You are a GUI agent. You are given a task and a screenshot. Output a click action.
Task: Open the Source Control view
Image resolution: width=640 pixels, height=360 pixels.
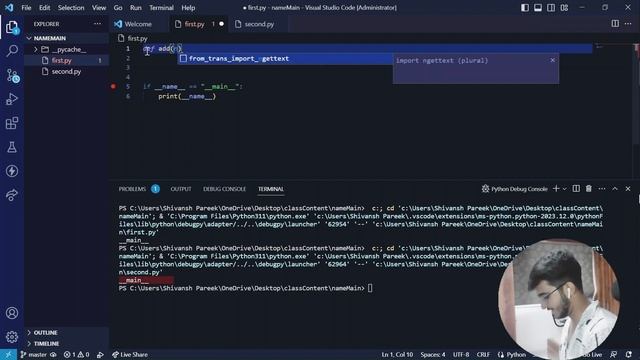[x=12, y=75]
